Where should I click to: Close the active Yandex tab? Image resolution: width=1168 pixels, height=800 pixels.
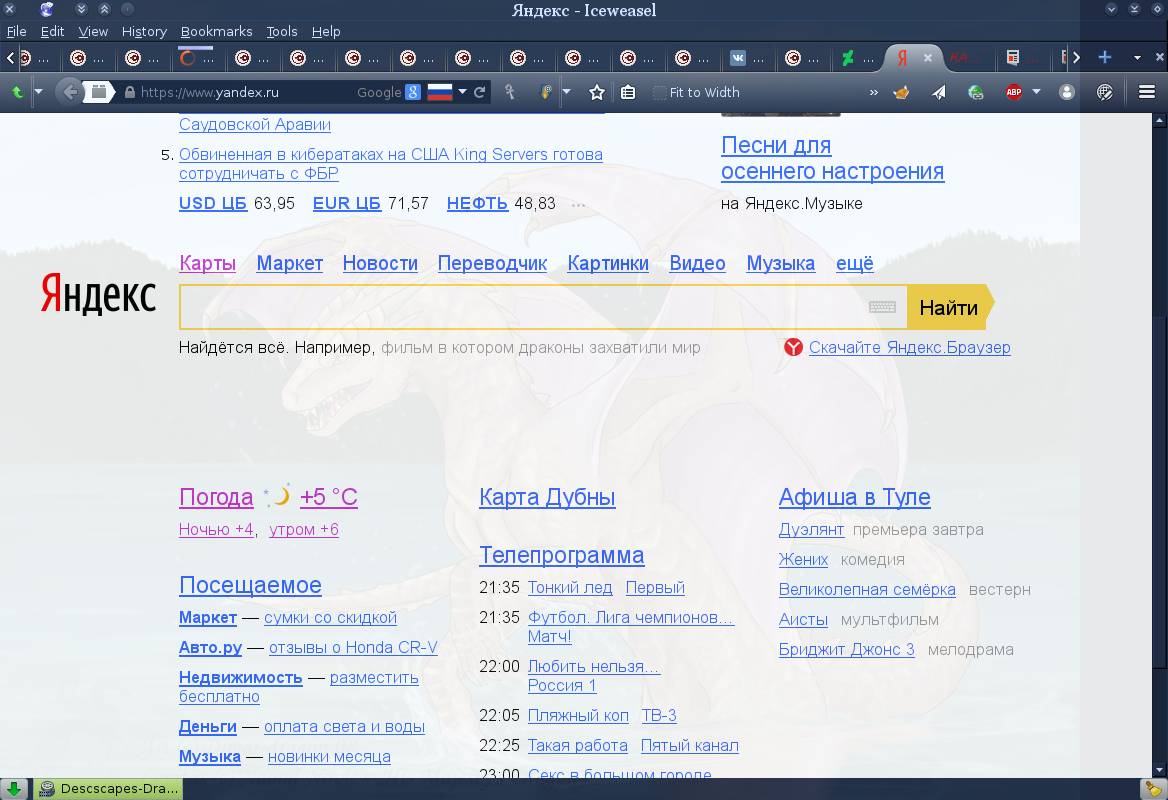927,57
